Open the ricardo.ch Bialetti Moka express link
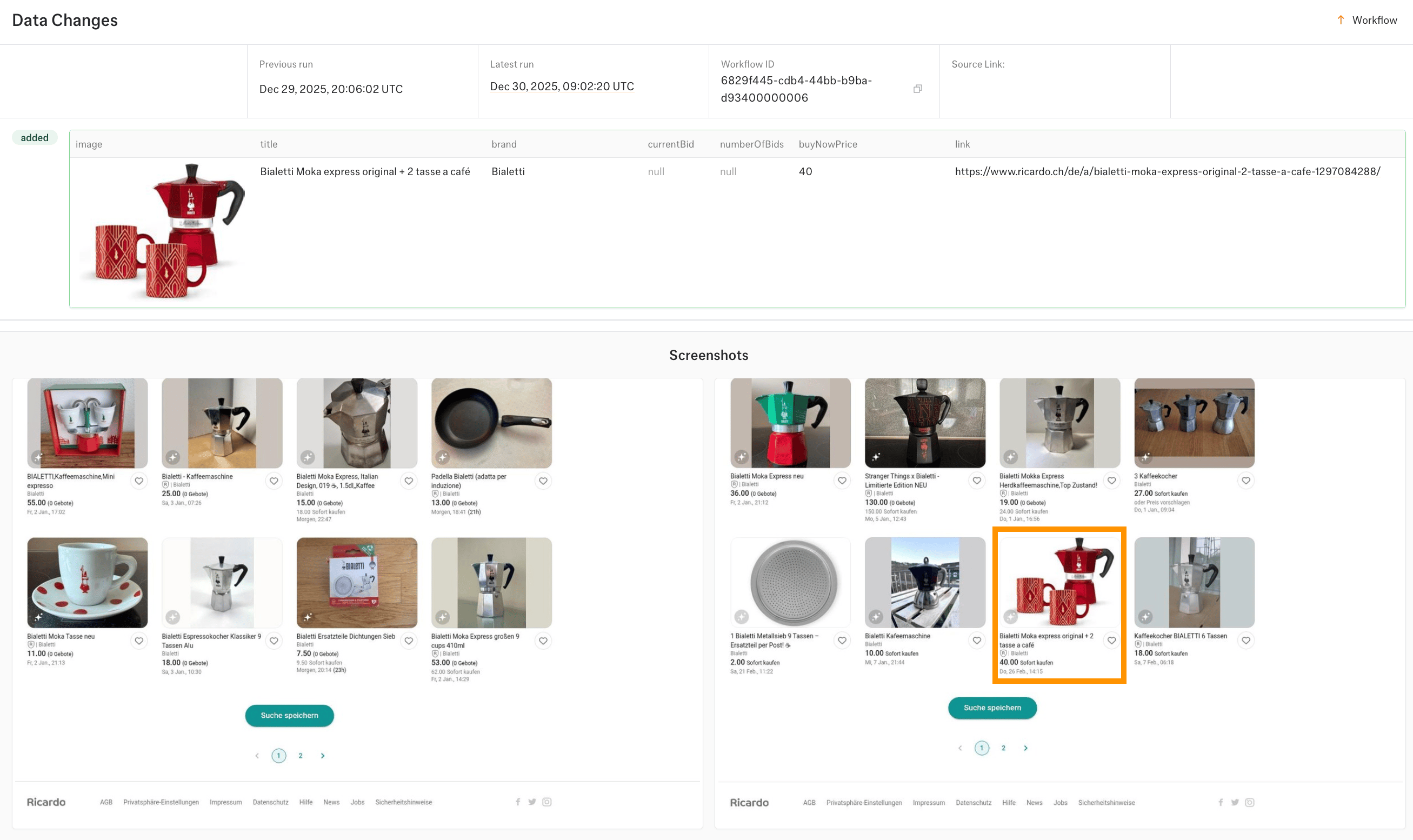The height and width of the screenshot is (840, 1413). 1168,171
